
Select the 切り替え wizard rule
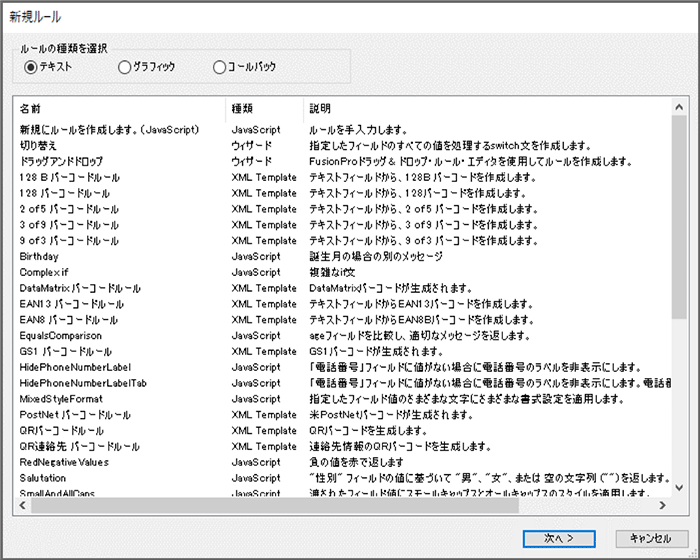[38, 146]
